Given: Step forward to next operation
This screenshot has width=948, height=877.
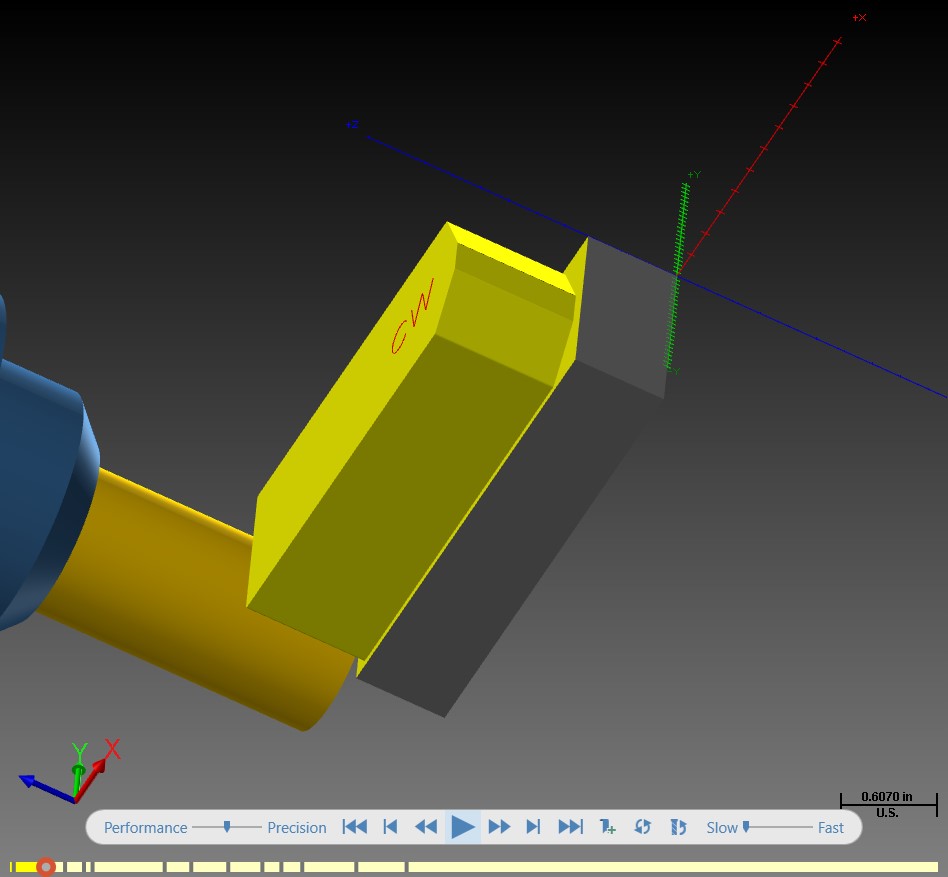Looking at the screenshot, I should coord(533,826).
